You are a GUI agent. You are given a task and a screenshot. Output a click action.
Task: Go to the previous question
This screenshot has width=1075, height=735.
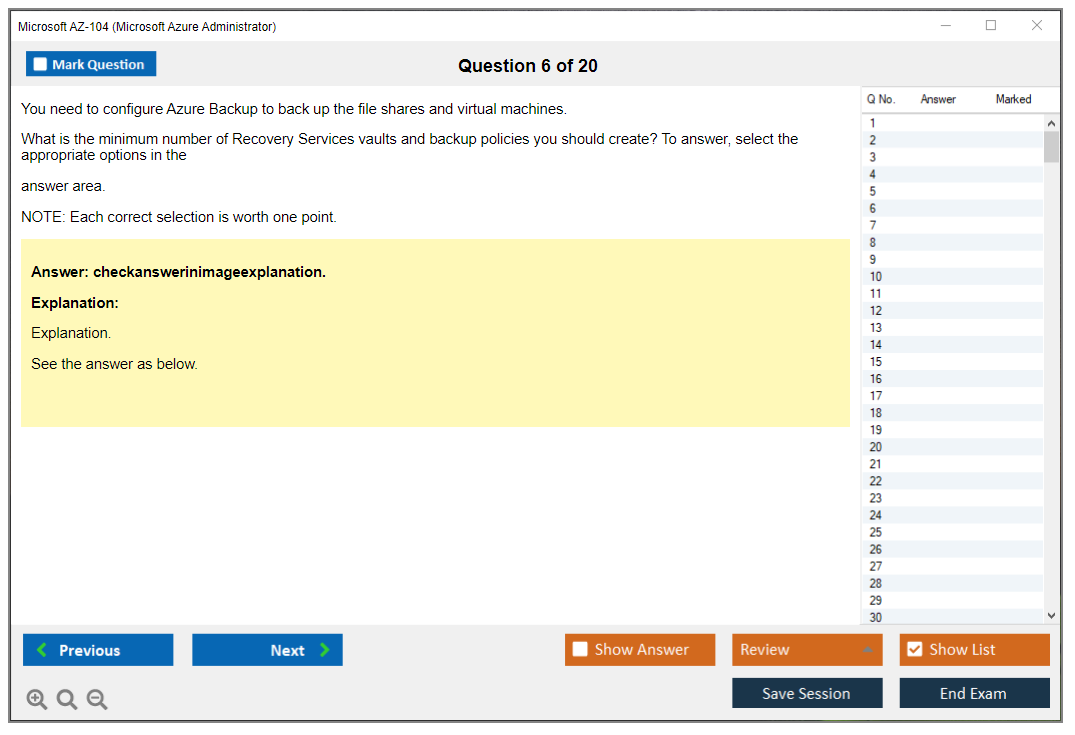tap(97, 649)
